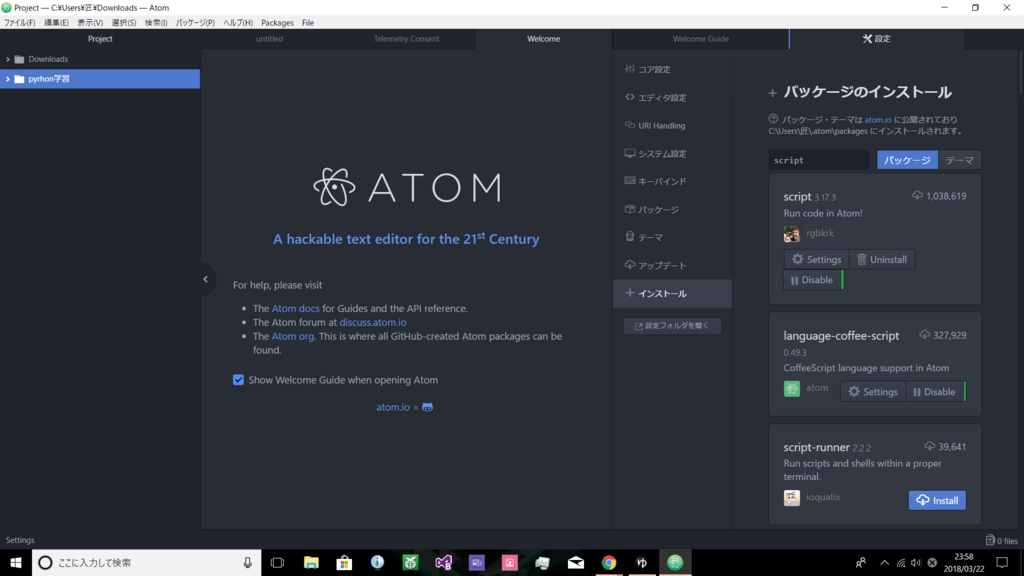1024x576 pixels.
Task: Install the script-runner package
Action: click(937, 500)
